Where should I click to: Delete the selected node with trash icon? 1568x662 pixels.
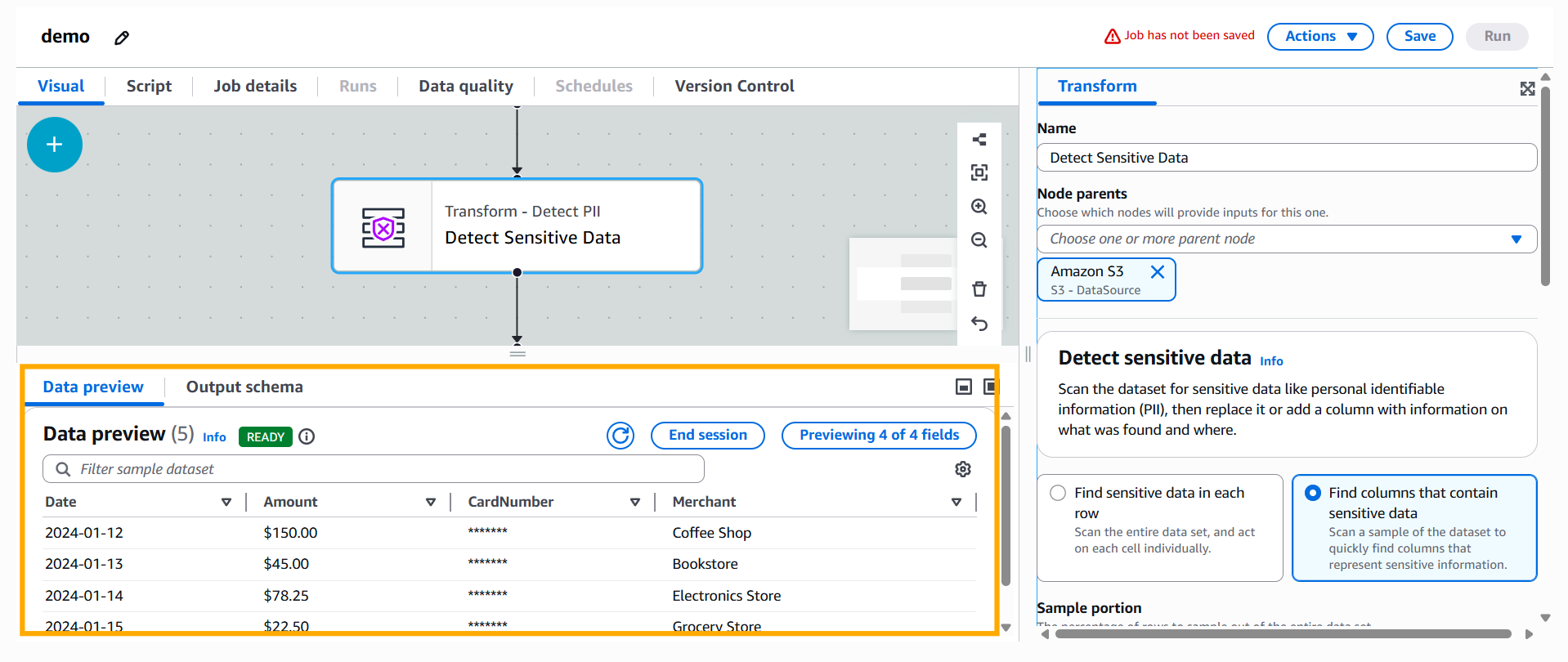979,289
